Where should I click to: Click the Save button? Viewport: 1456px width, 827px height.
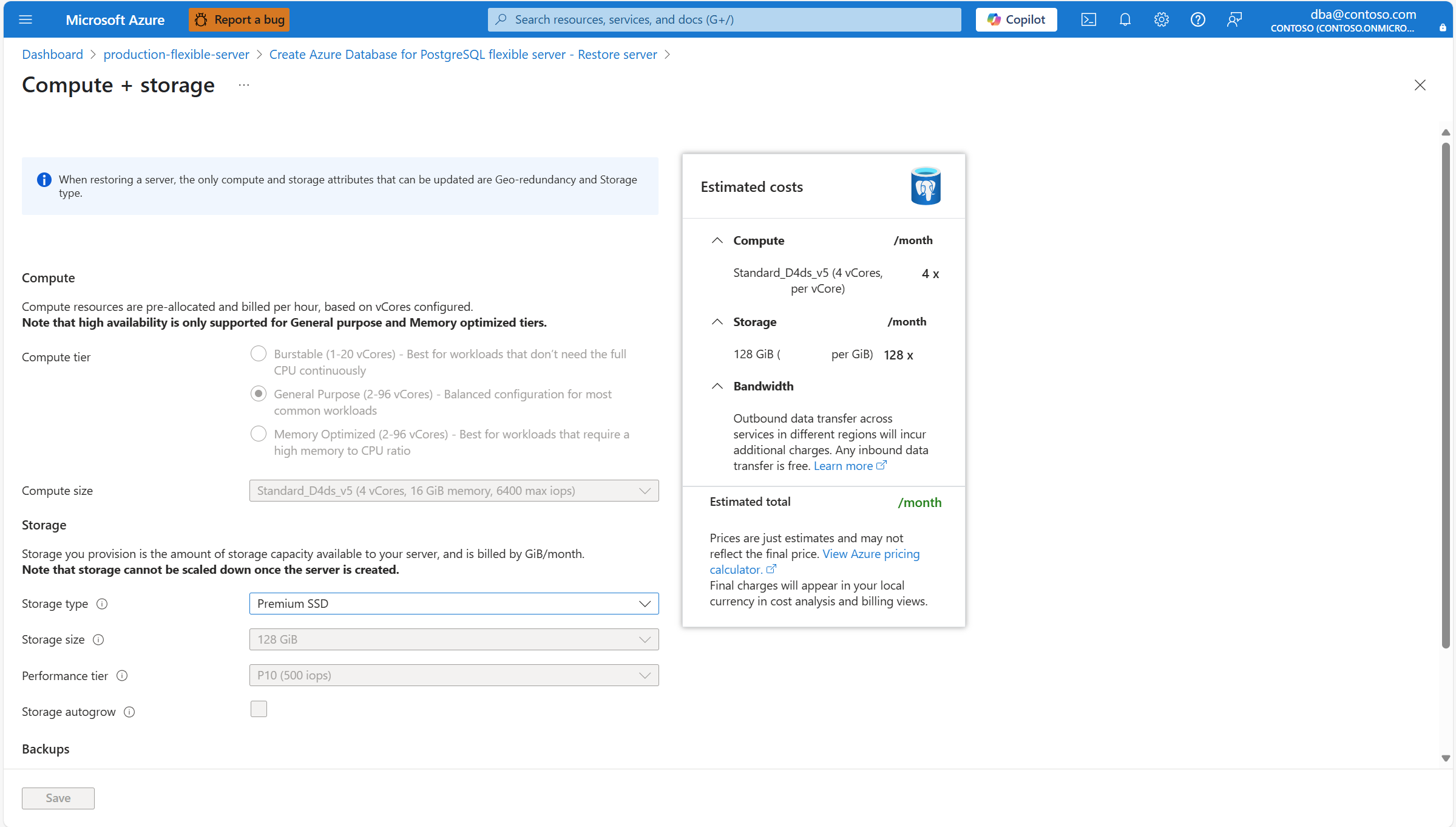pos(58,798)
